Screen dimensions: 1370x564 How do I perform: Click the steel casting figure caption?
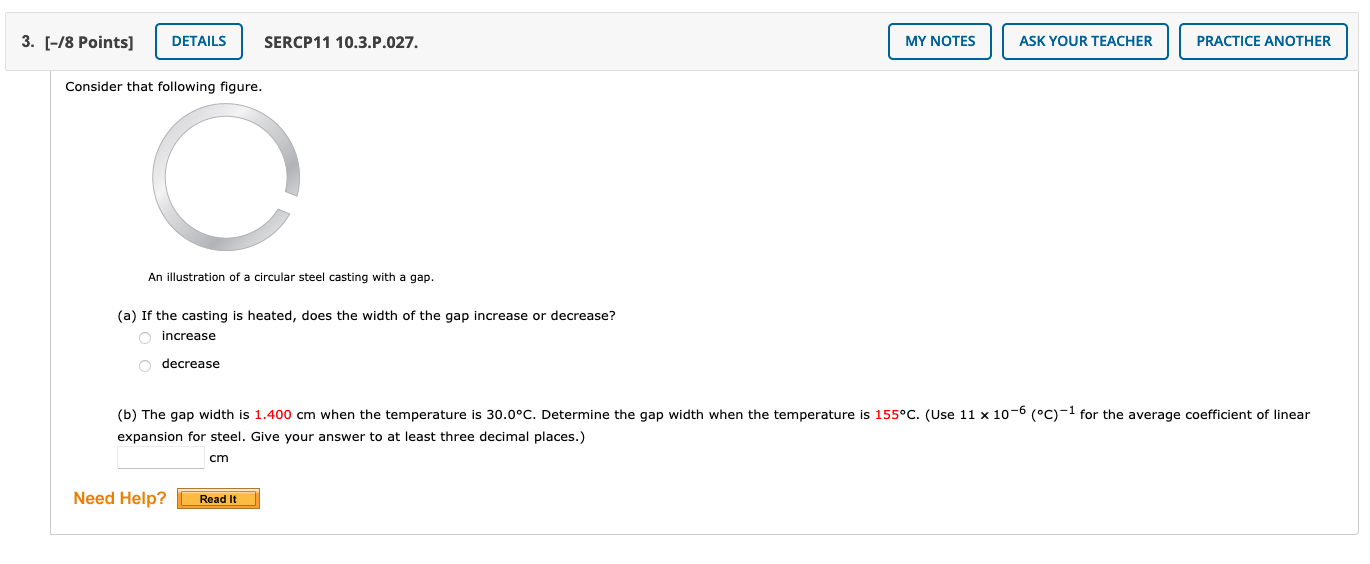(x=291, y=277)
